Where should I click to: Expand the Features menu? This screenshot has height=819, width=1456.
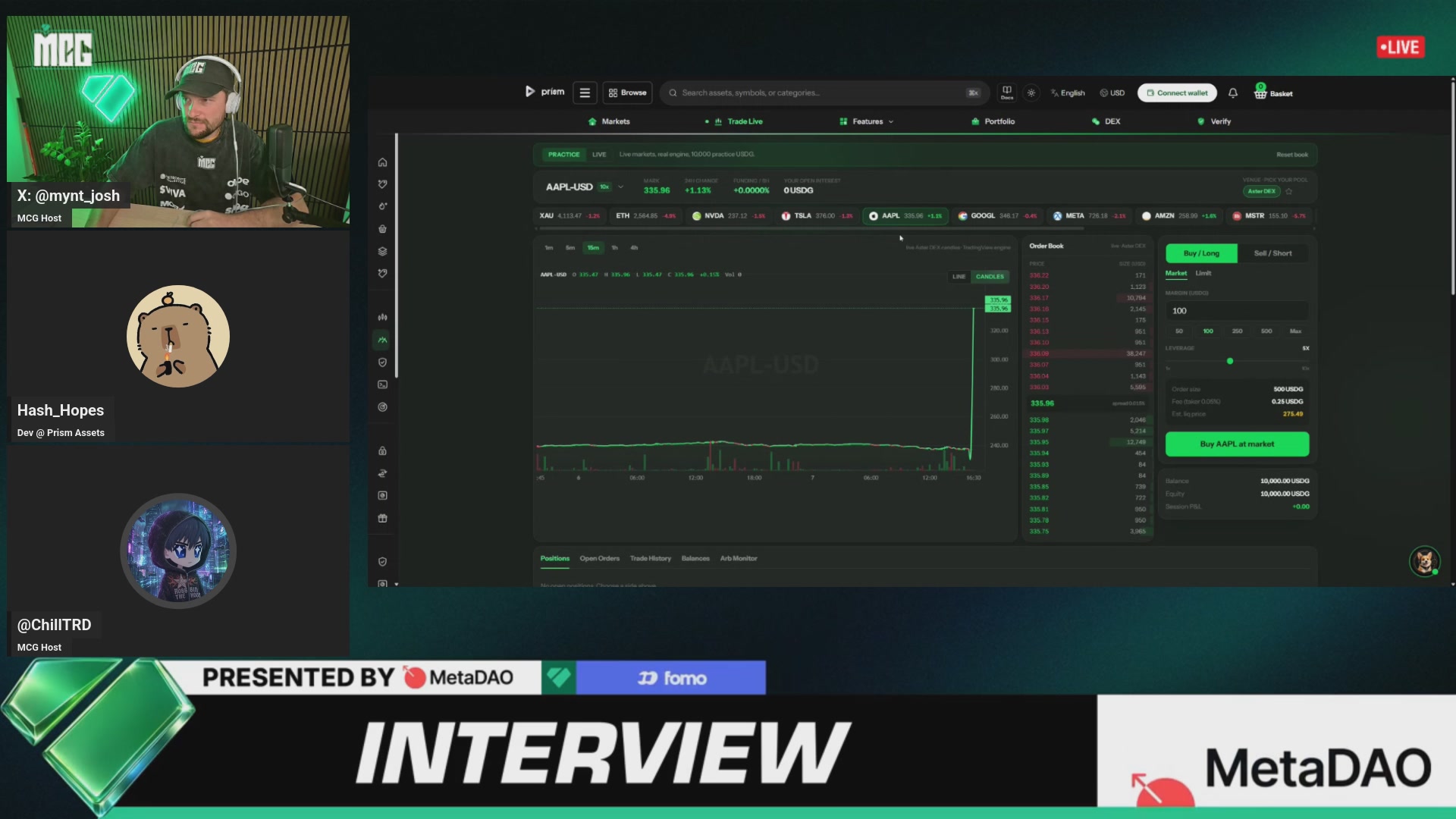click(x=867, y=121)
